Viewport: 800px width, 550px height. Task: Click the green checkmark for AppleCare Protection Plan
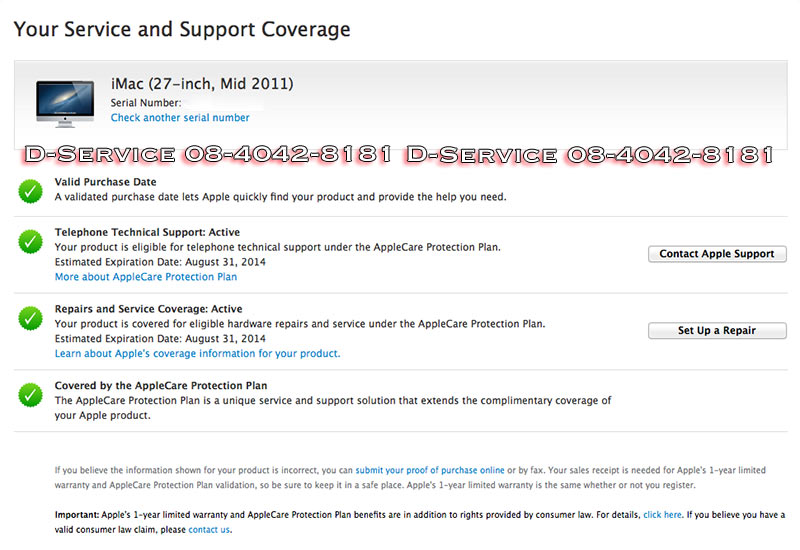click(x=31, y=395)
